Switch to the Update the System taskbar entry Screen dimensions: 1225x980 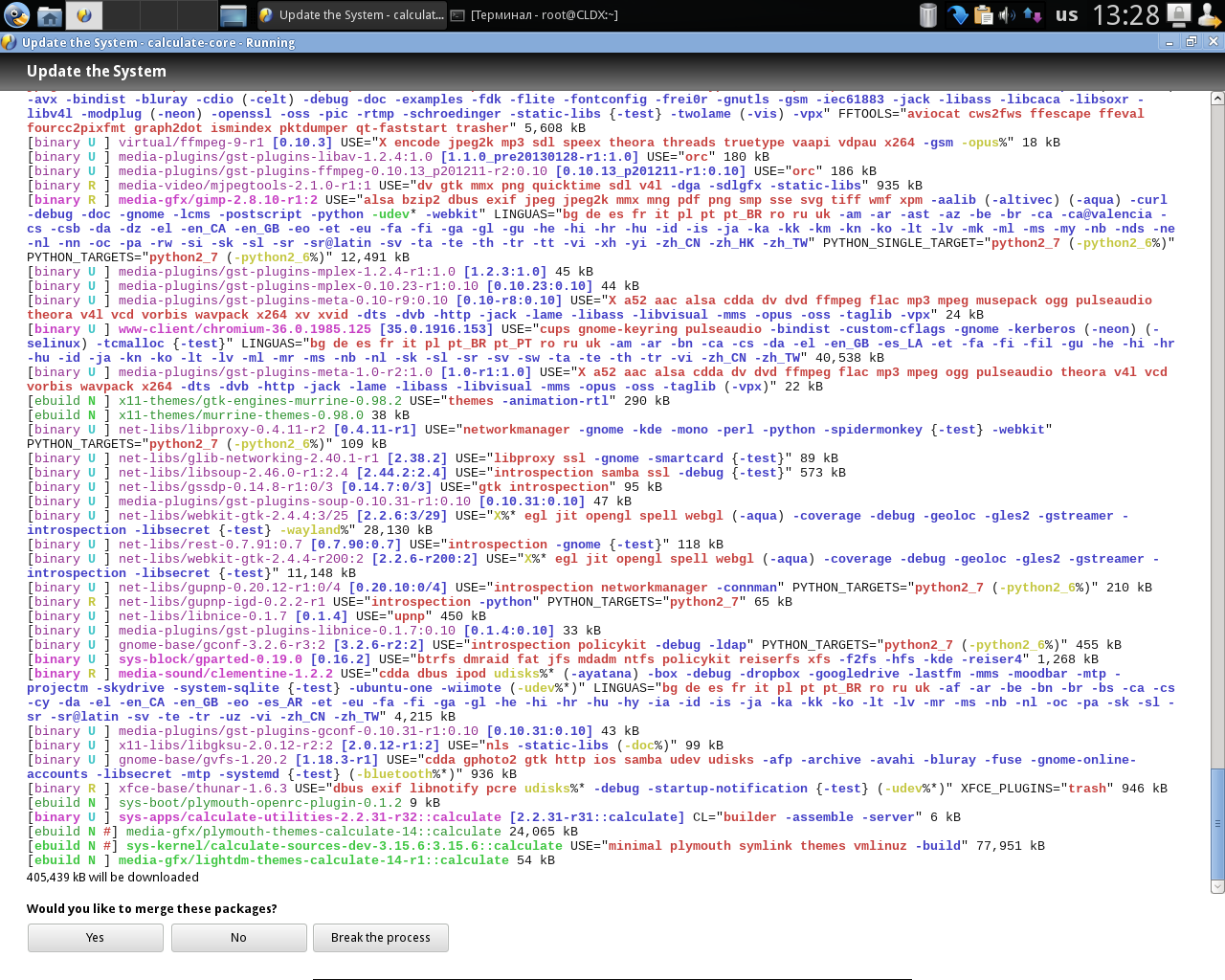click(x=350, y=15)
